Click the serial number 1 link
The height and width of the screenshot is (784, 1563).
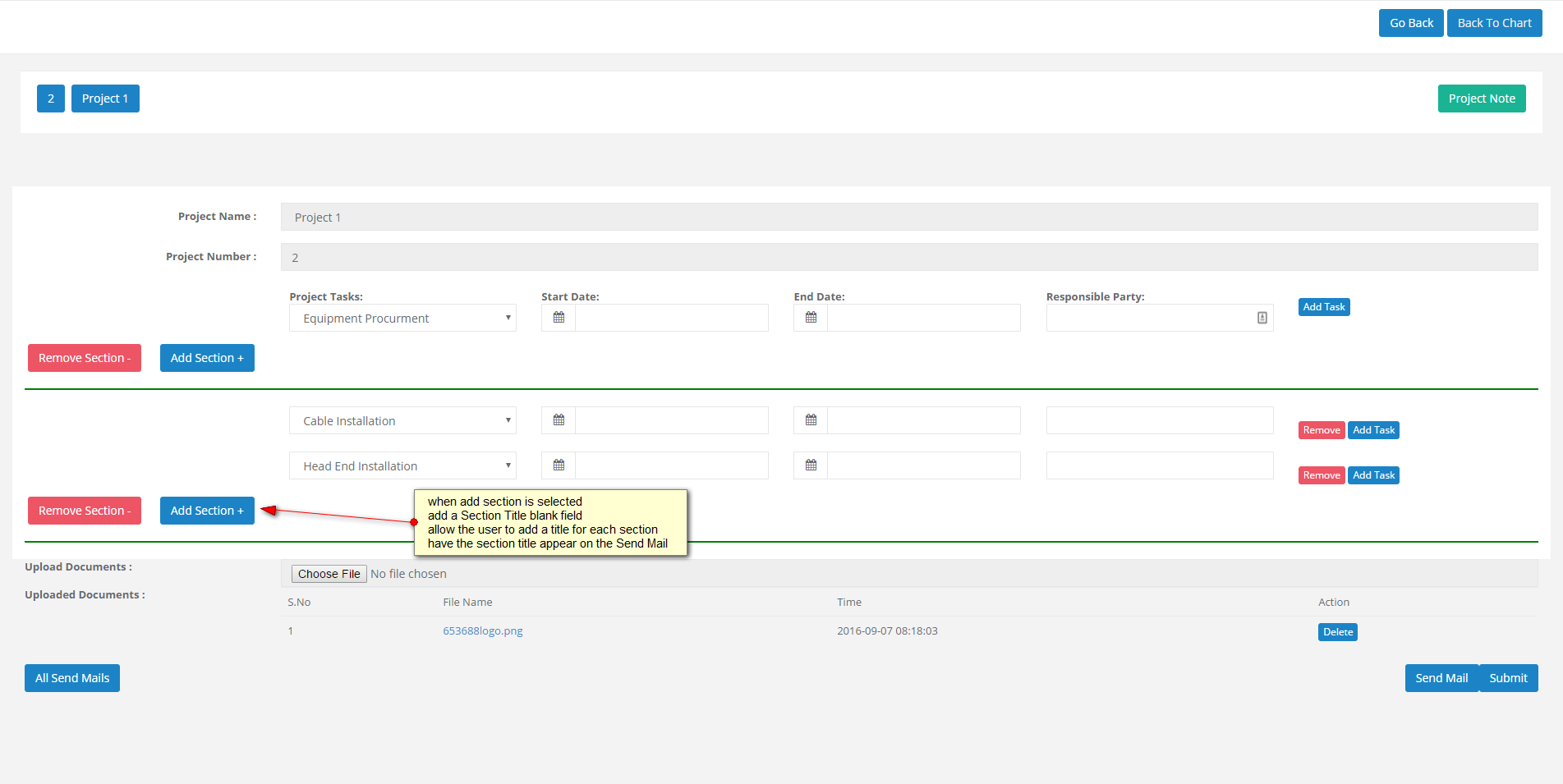coord(291,631)
